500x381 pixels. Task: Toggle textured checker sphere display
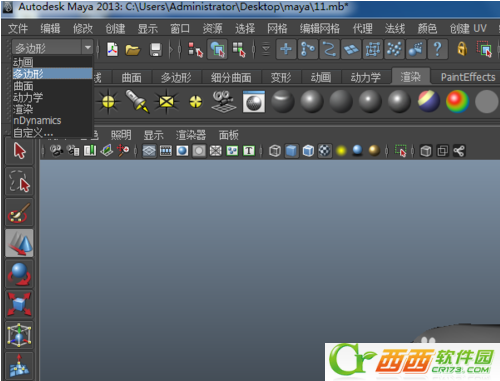325,151
